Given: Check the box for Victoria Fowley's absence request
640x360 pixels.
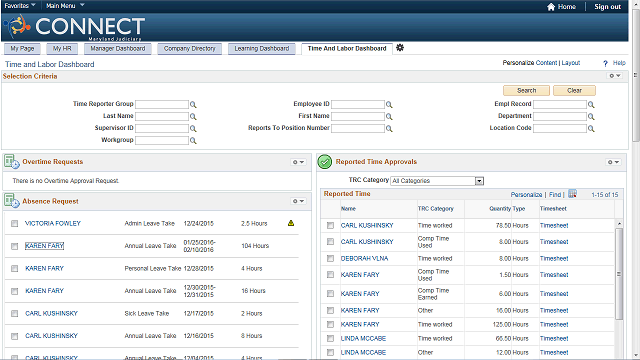Looking at the screenshot, I should (15, 223).
